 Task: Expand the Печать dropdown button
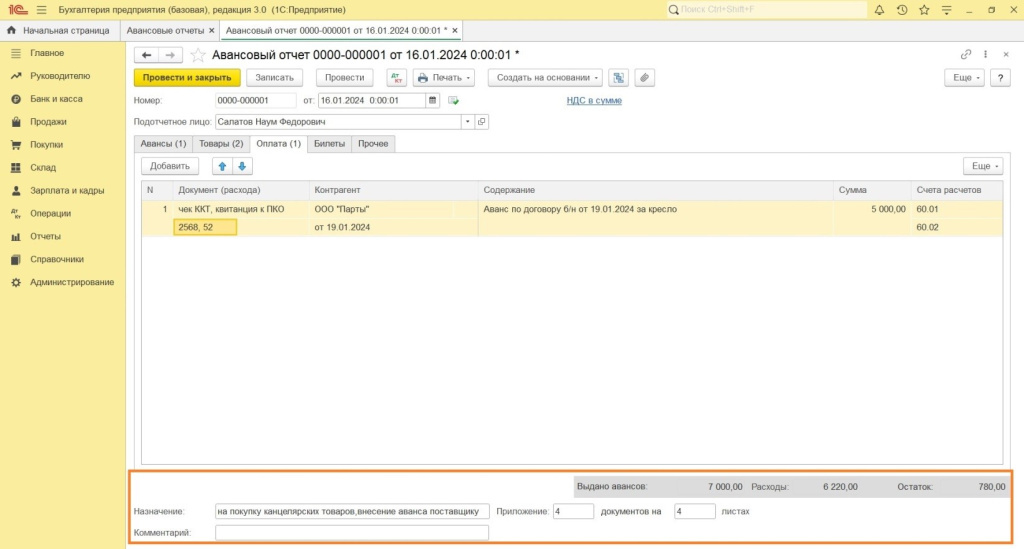[444, 78]
